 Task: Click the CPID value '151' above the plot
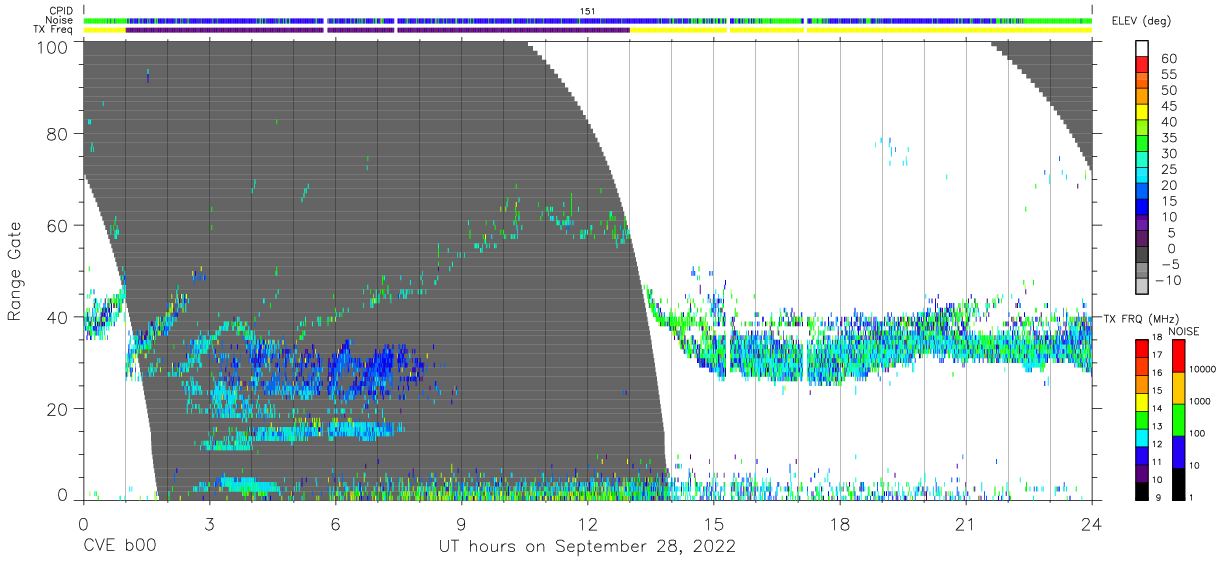(x=588, y=10)
